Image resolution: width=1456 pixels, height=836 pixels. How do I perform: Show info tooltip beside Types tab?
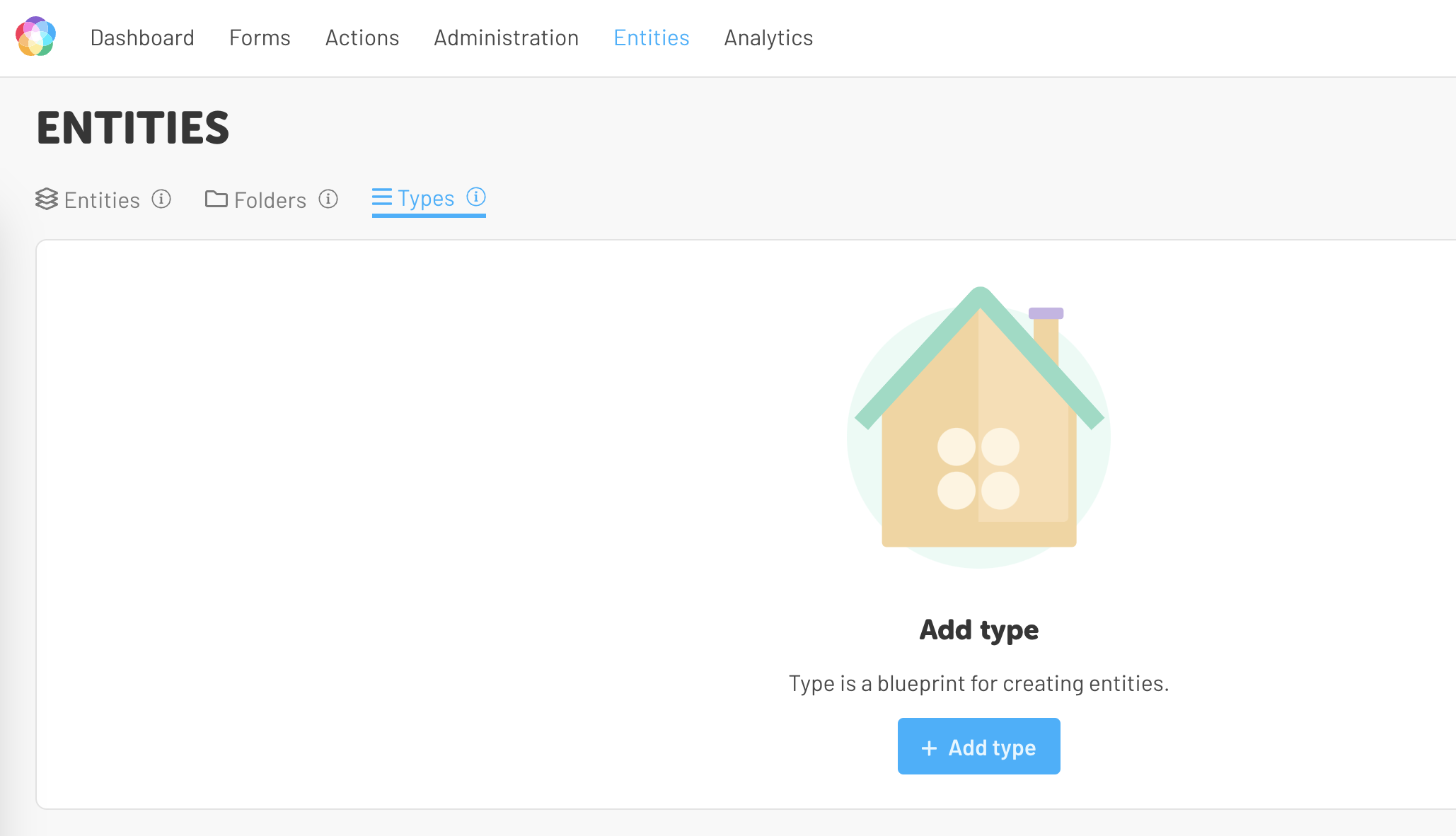click(x=476, y=197)
